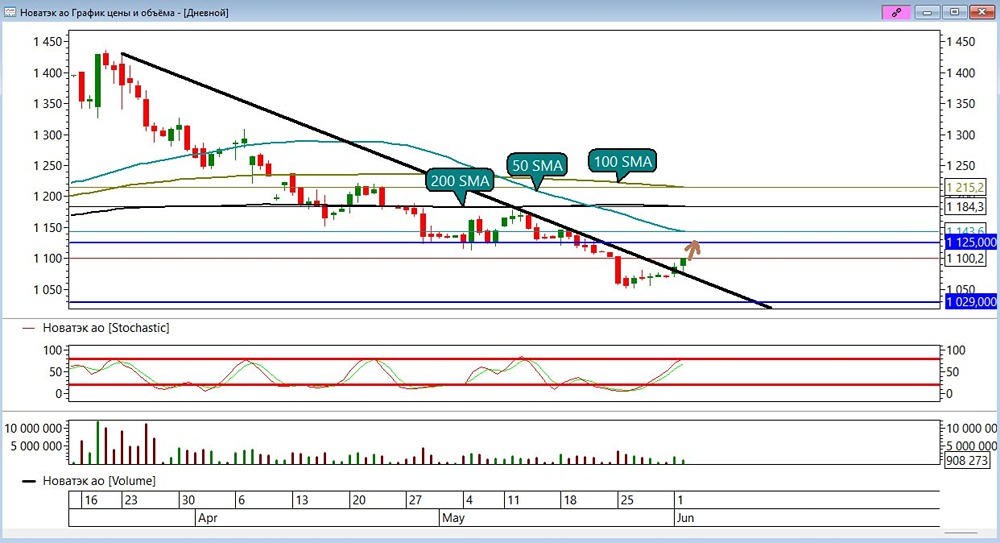1000x543 pixels.
Task: Click the 1 184,3 value on price axis
Action: pyautogui.click(x=965, y=207)
